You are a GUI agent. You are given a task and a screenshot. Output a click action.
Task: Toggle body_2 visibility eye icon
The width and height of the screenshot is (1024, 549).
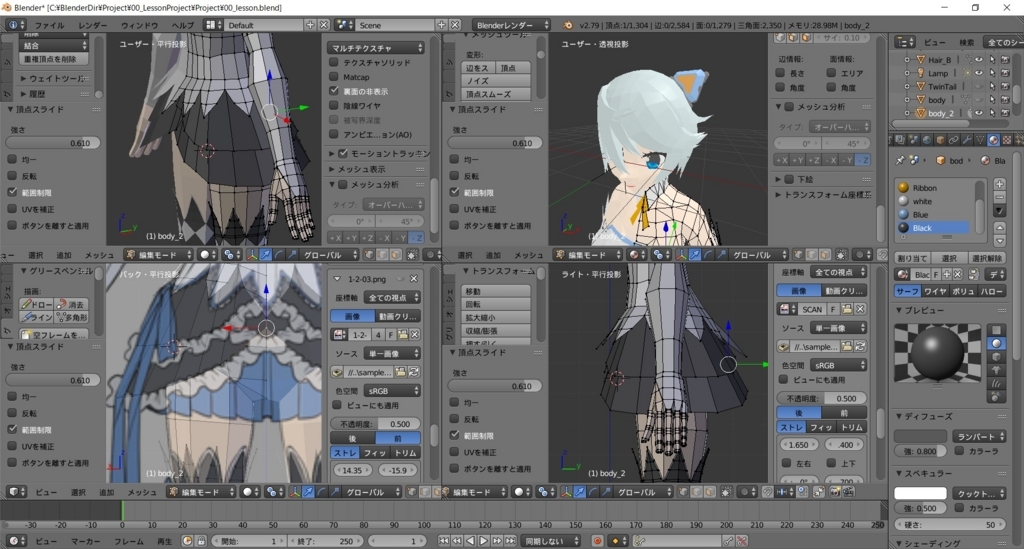(979, 113)
